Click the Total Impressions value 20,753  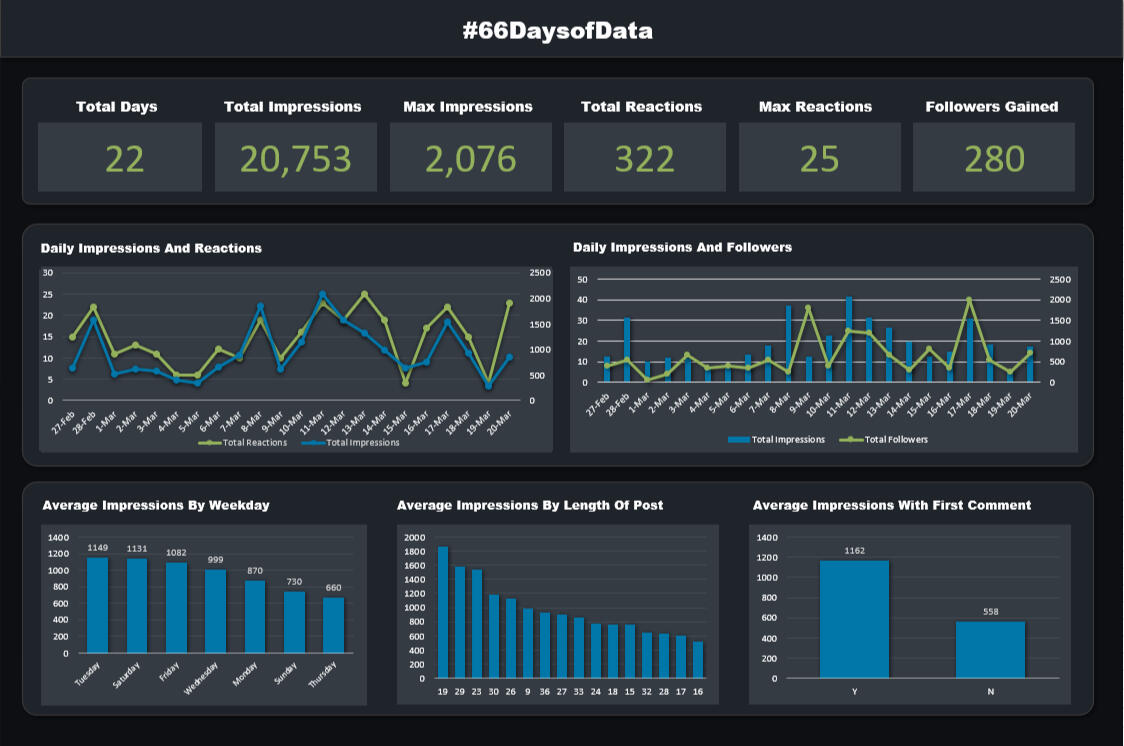(x=297, y=159)
